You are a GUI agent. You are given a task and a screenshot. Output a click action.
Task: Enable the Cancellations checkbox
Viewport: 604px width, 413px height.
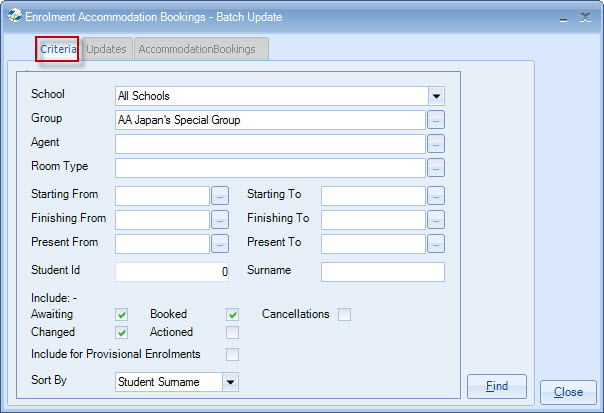click(x=344, y=314)
